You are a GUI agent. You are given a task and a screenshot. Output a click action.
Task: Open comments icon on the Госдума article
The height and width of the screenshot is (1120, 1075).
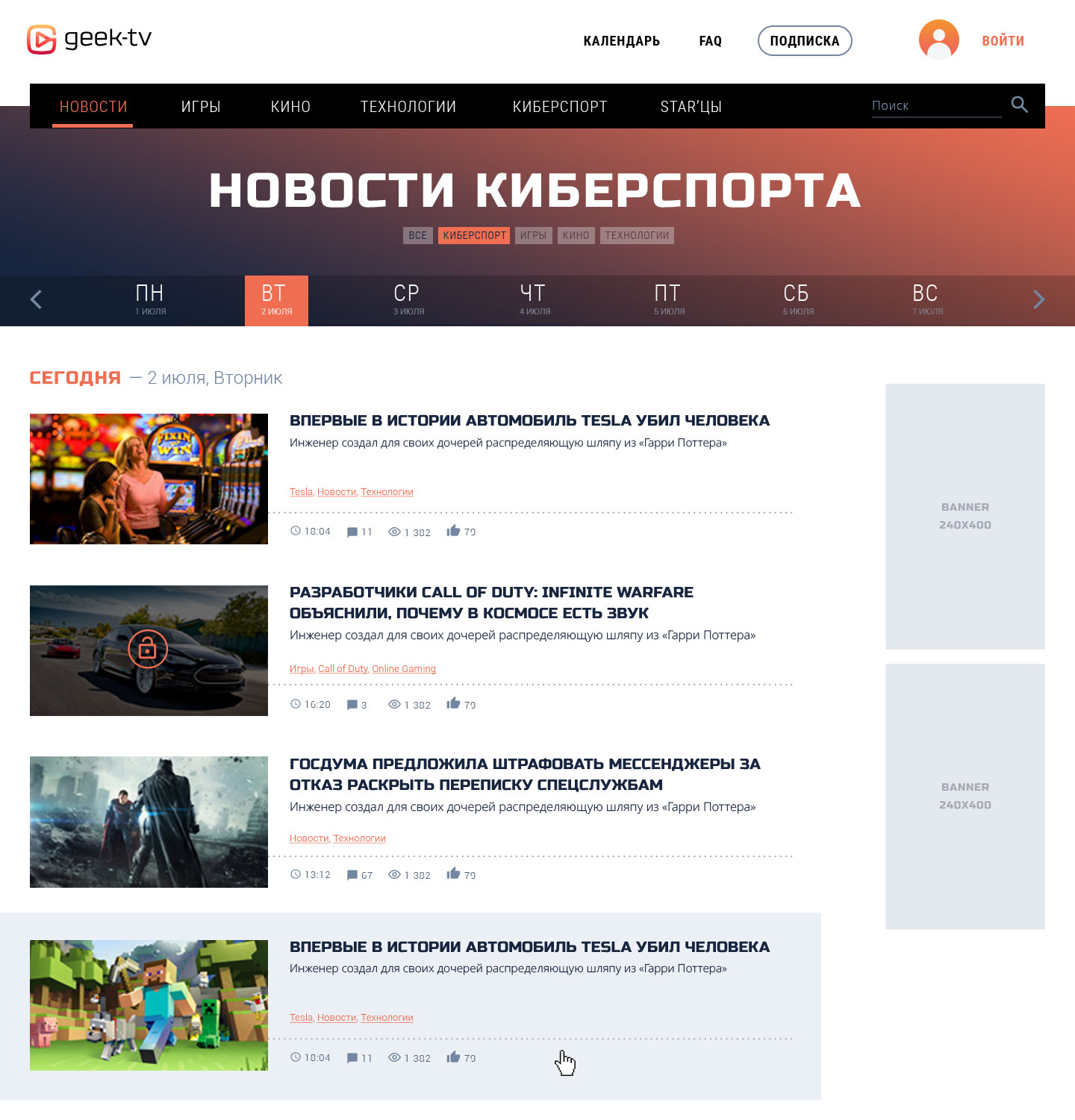352,874
